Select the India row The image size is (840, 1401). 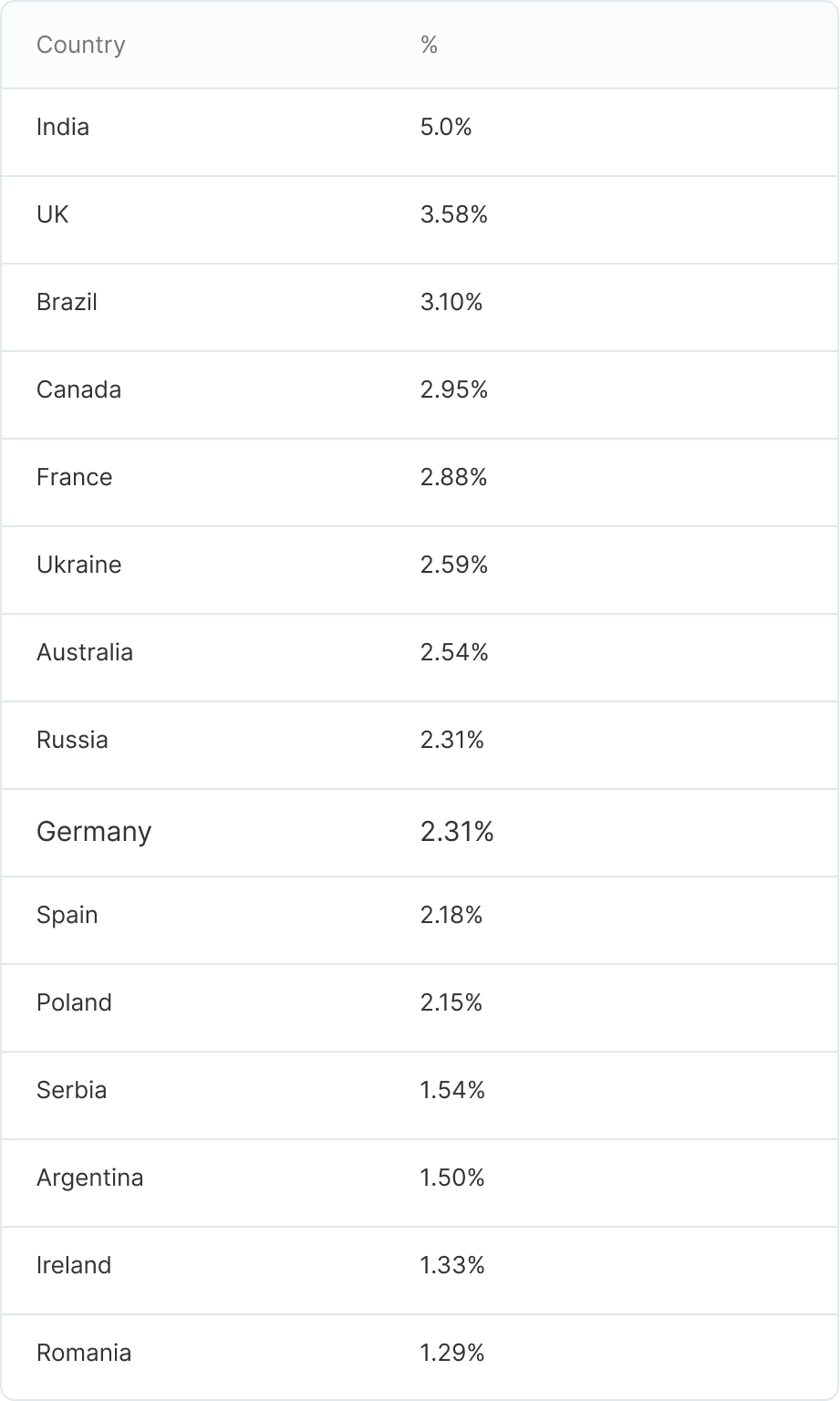[63, 127]
